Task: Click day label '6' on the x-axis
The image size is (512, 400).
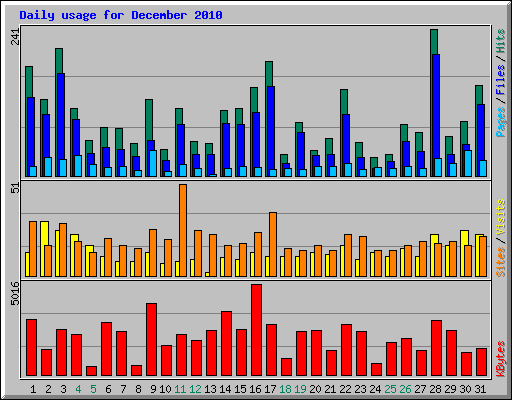Action: tap(108, 389)
